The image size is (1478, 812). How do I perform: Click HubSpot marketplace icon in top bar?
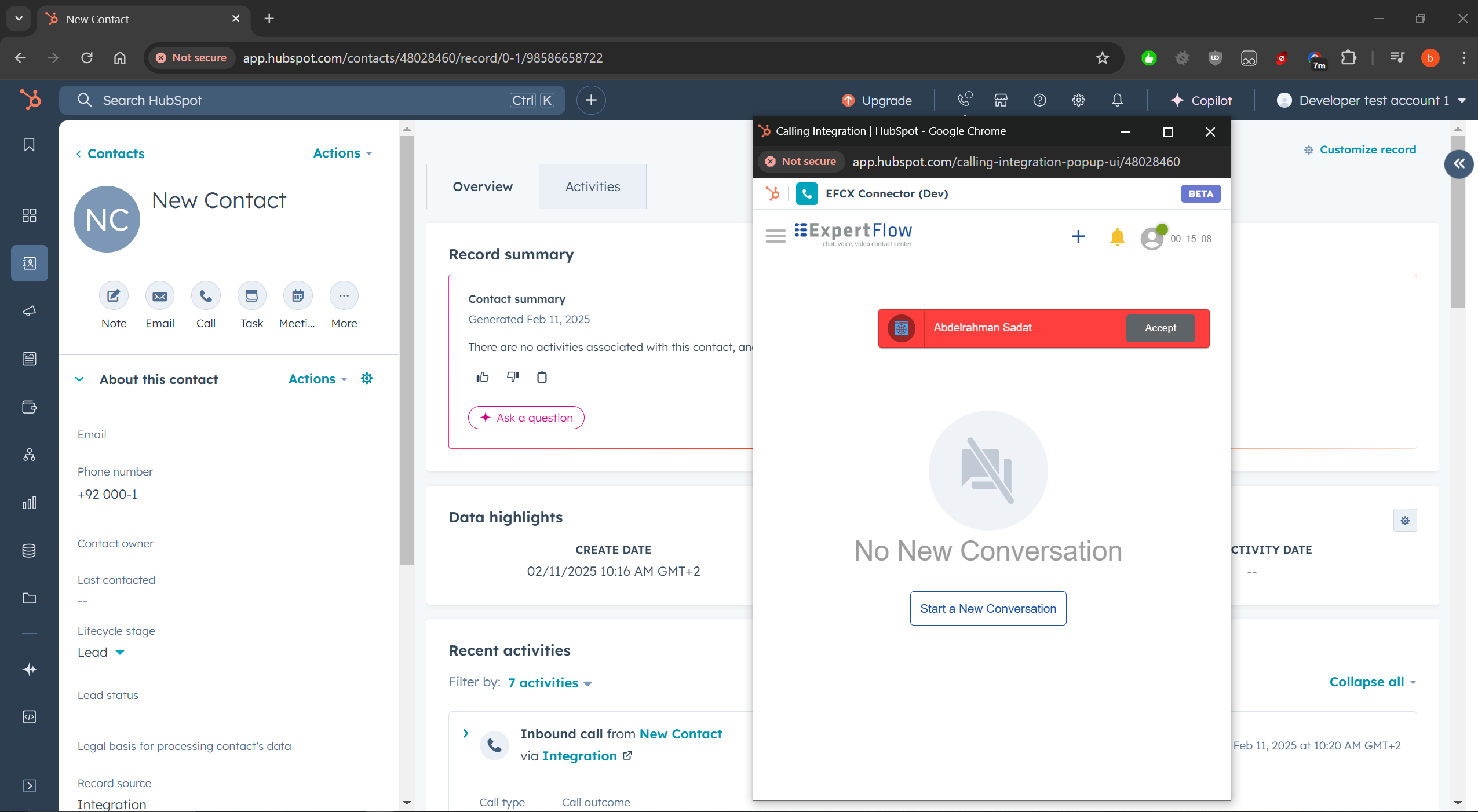pyautogui.click(x=1001, y=100)
